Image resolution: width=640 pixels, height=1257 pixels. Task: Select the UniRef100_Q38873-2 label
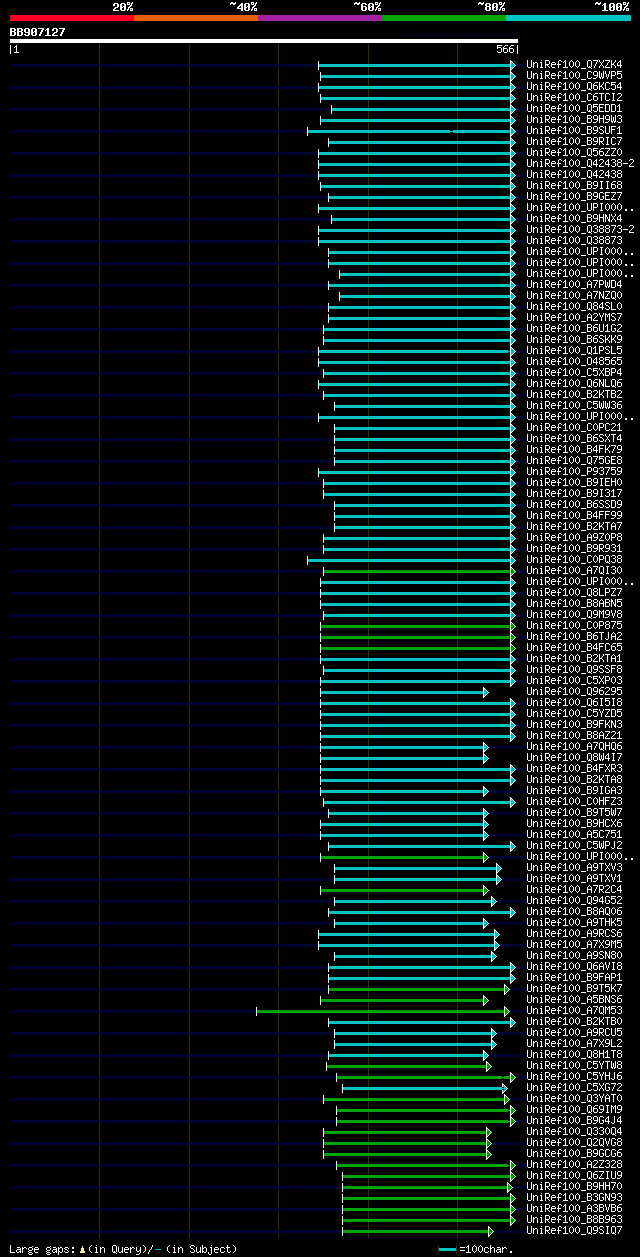[x=580, y=230]
